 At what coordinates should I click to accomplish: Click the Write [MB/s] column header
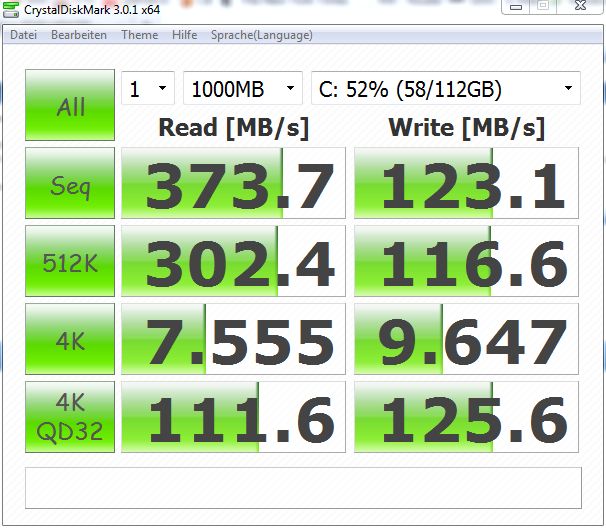[466, 128]
